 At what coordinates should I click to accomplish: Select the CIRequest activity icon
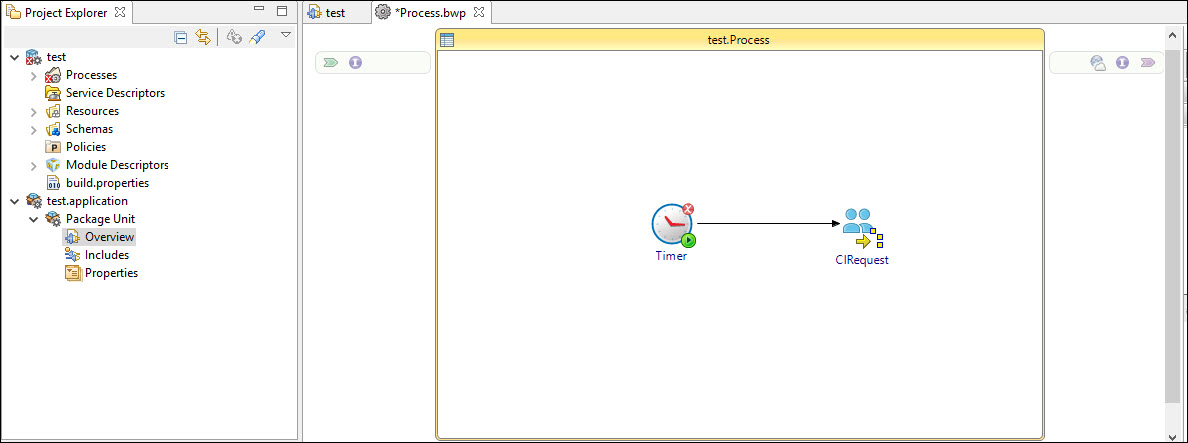coord(861,228)
